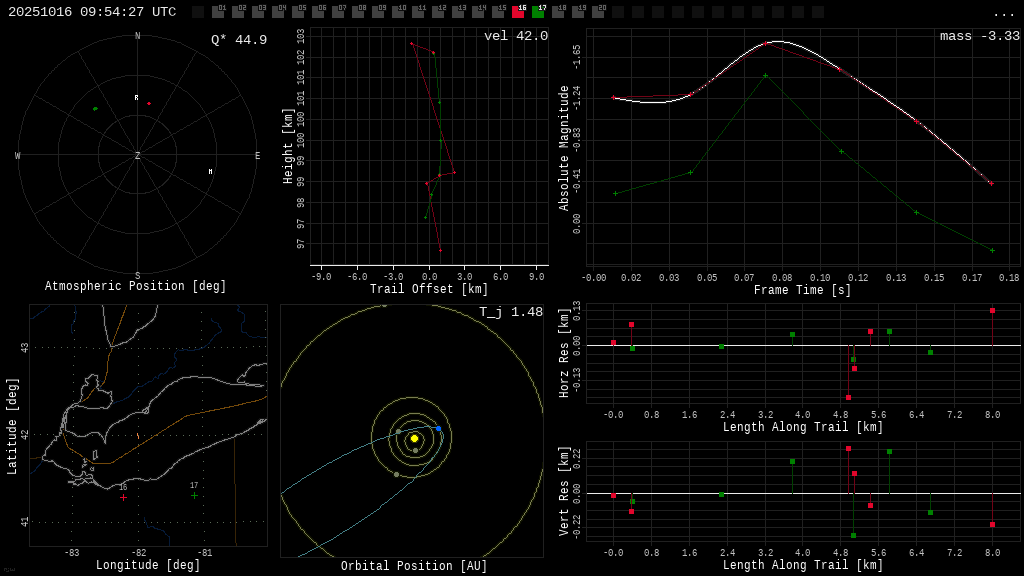The image size is (1024, 576).
Task: Click the T_j 1.48 Tisserand label
Action: [510, 312]
